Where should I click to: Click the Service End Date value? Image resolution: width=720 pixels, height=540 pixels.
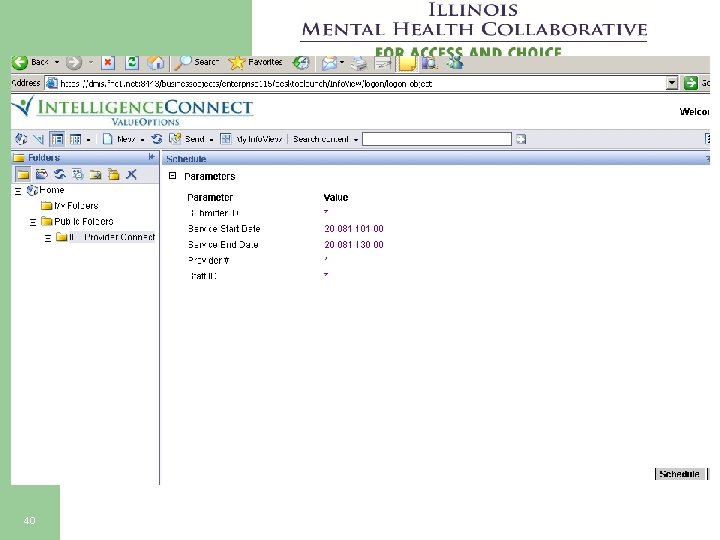pyautogui.click(x=354, y=244)
